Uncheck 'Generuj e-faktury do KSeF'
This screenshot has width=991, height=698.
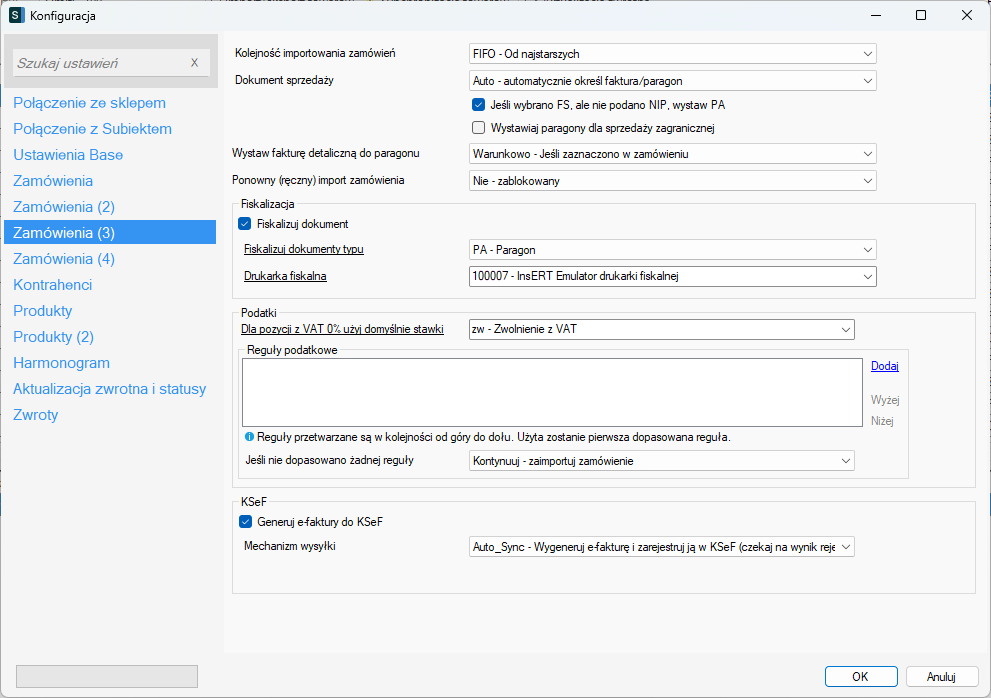tap(245, 521)
